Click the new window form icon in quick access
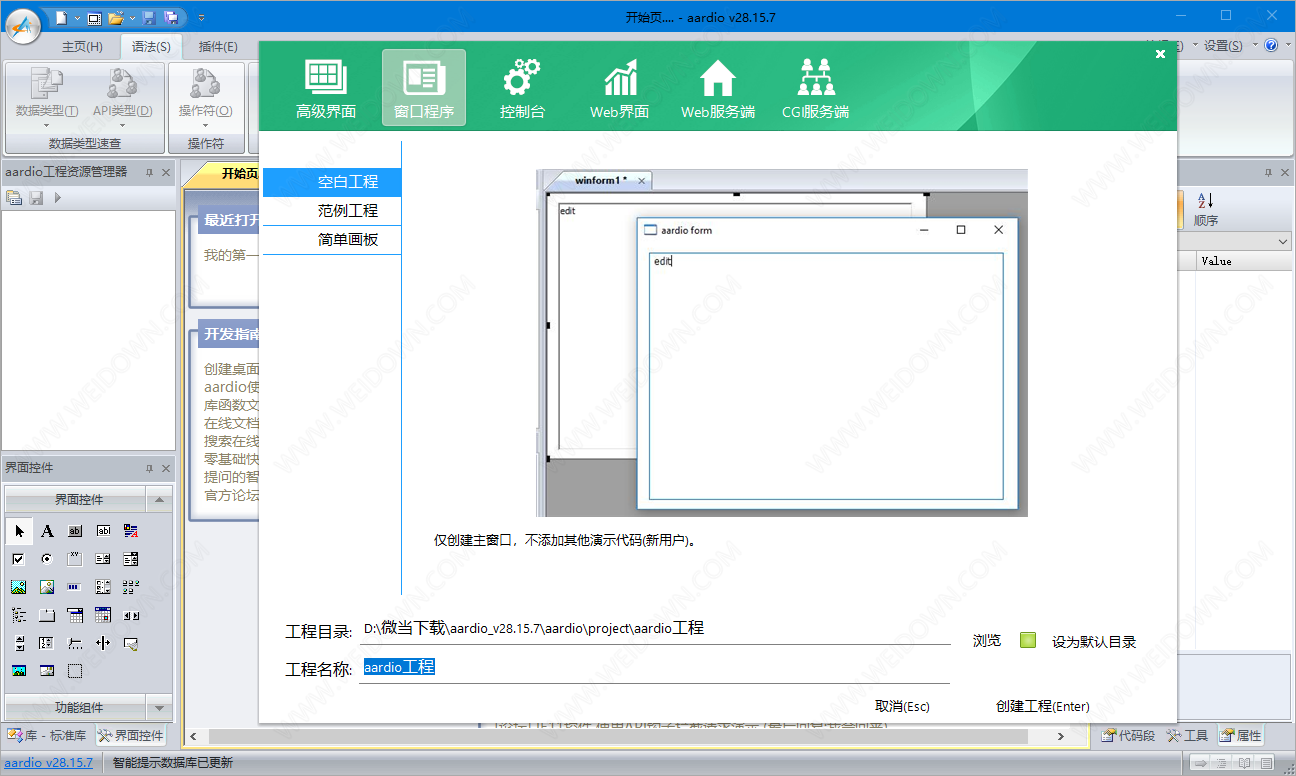The height and width of the screenshot is (776, 1296). 94,17
